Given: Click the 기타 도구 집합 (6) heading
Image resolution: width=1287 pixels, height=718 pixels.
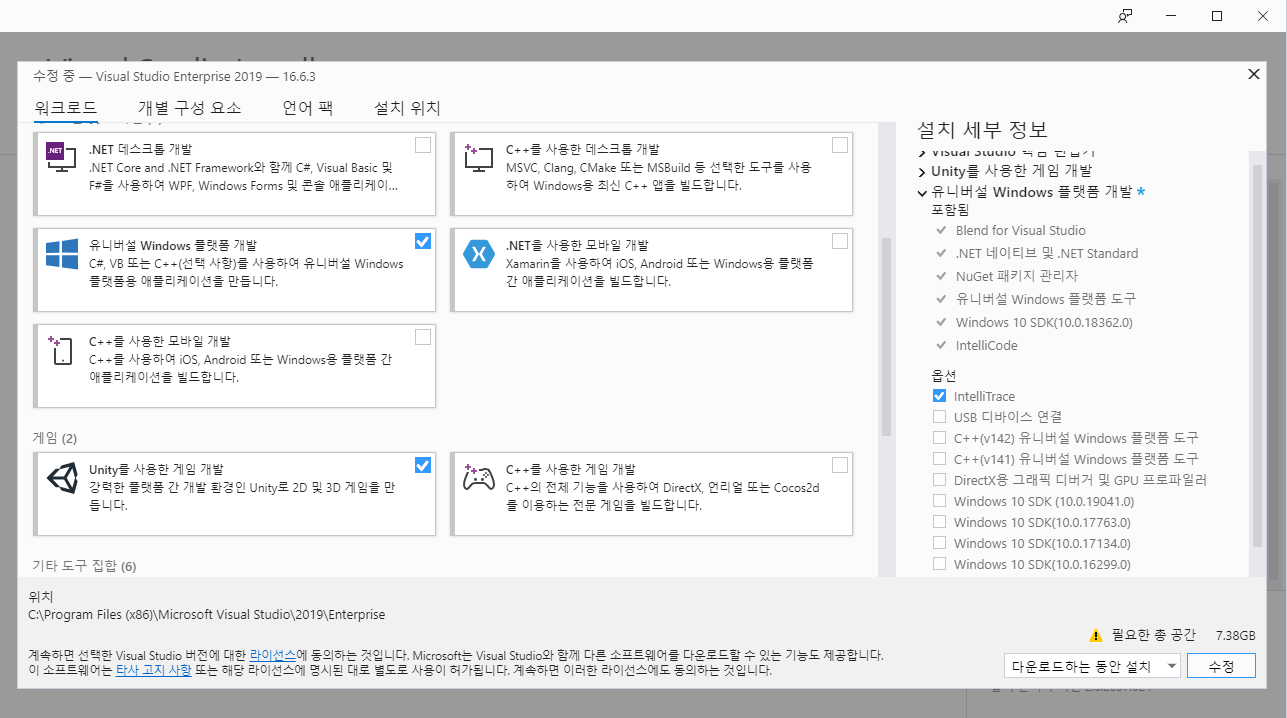Looking at the screenshot, I should 85,566.
